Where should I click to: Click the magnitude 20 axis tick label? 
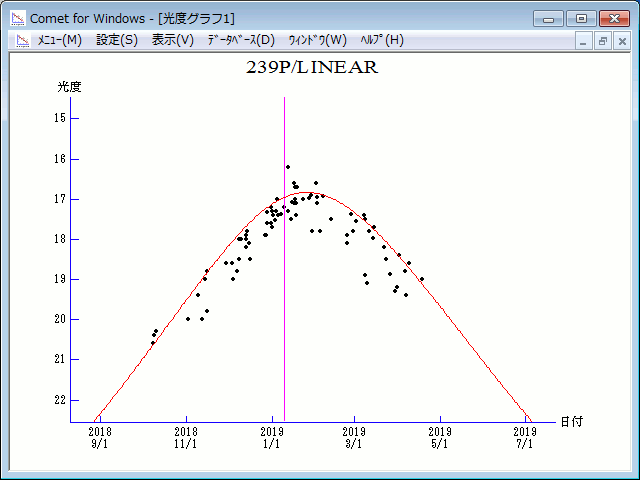(60, 319)
